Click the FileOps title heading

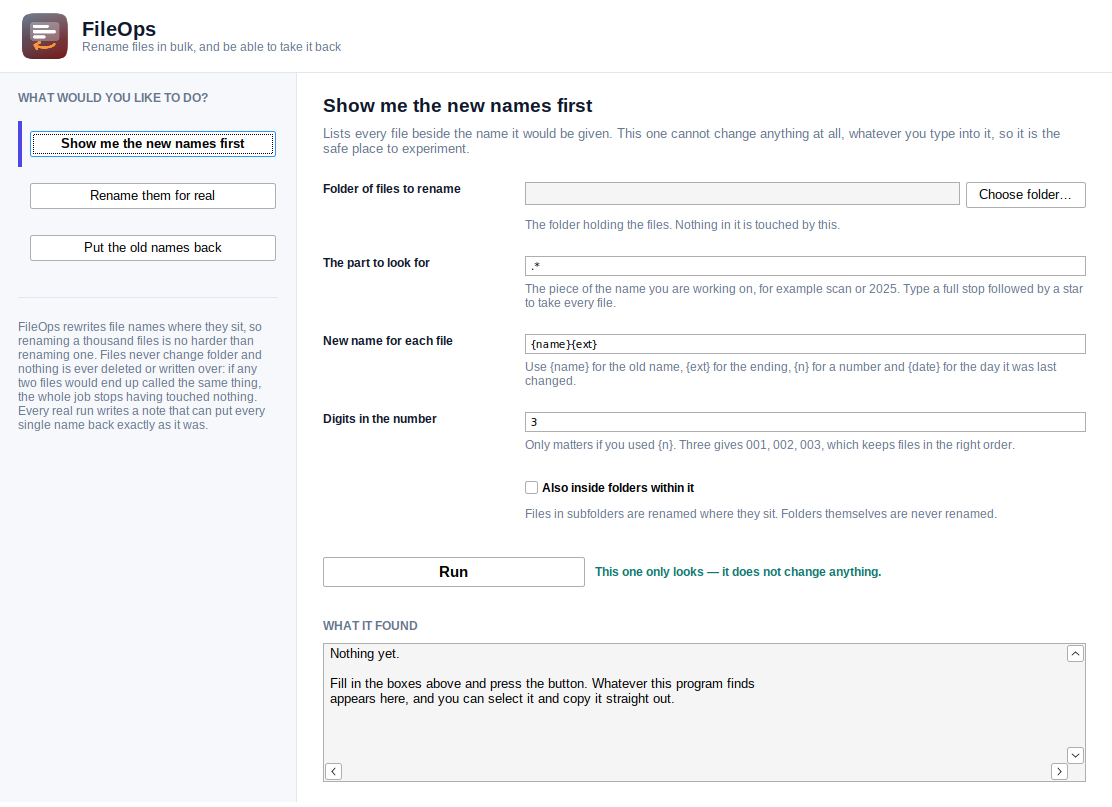(x=118, y=29)
